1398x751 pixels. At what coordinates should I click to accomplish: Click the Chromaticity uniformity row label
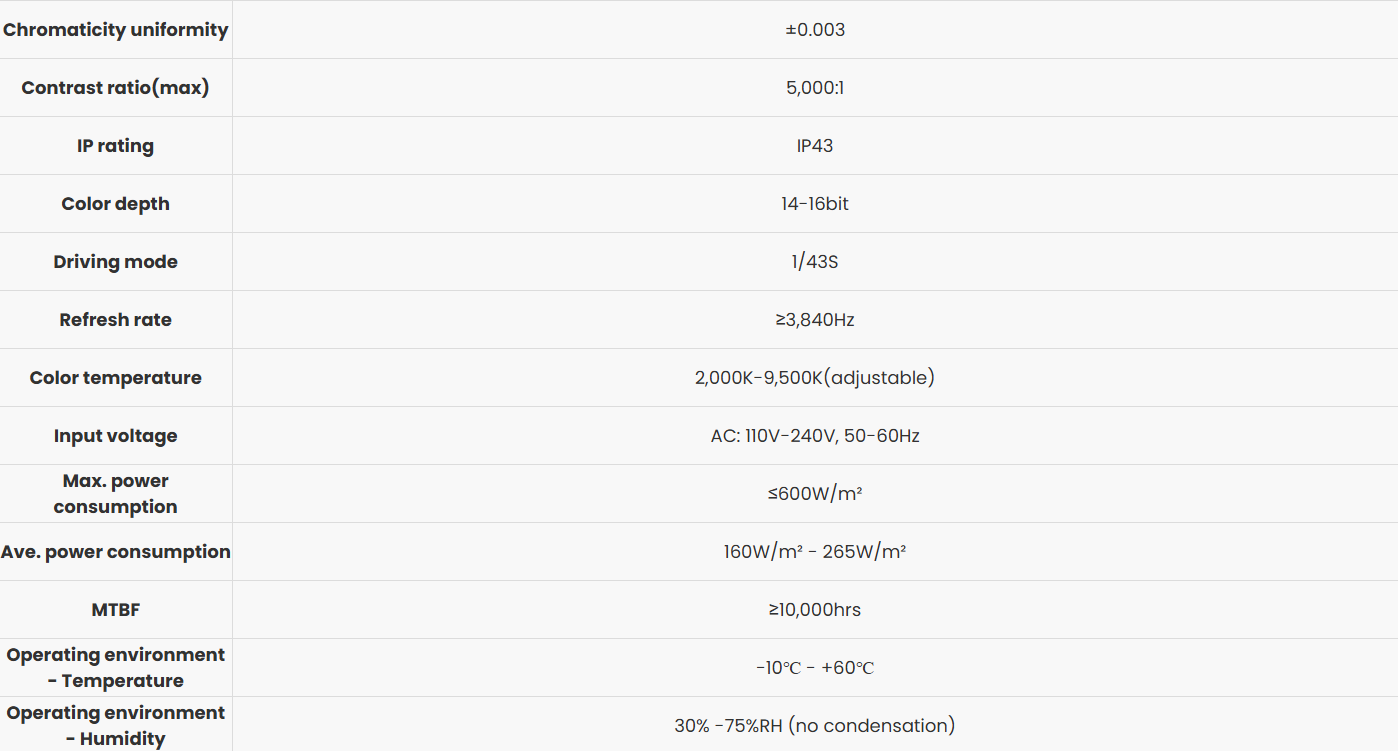click(116, 30)
